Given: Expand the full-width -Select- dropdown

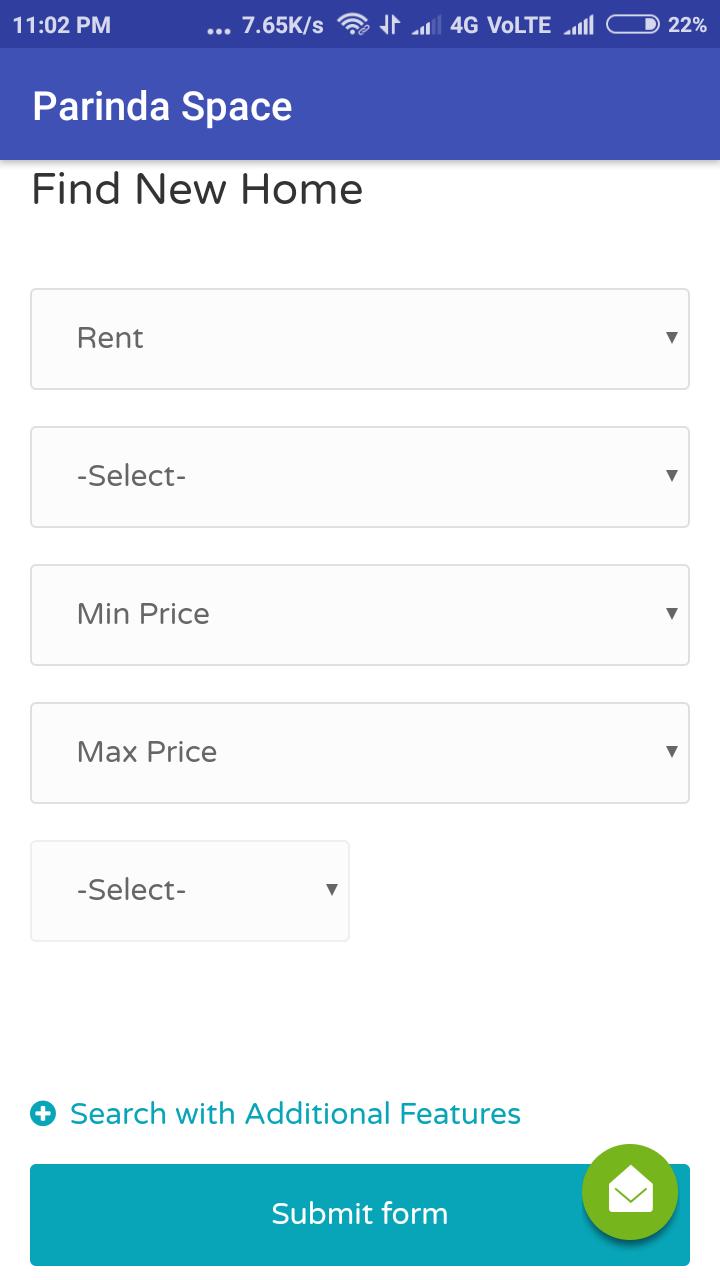Looking at the screenshot, I should pos(360,477).
